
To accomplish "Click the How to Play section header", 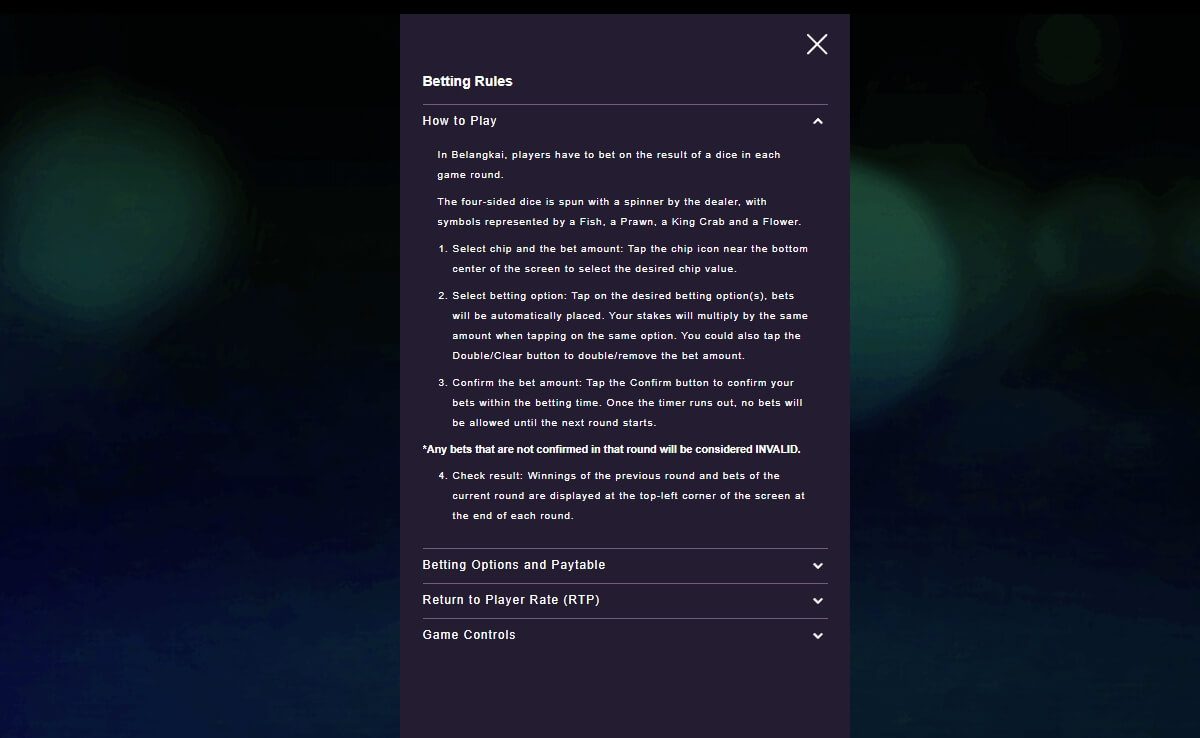I will click(x=460, y=121).
